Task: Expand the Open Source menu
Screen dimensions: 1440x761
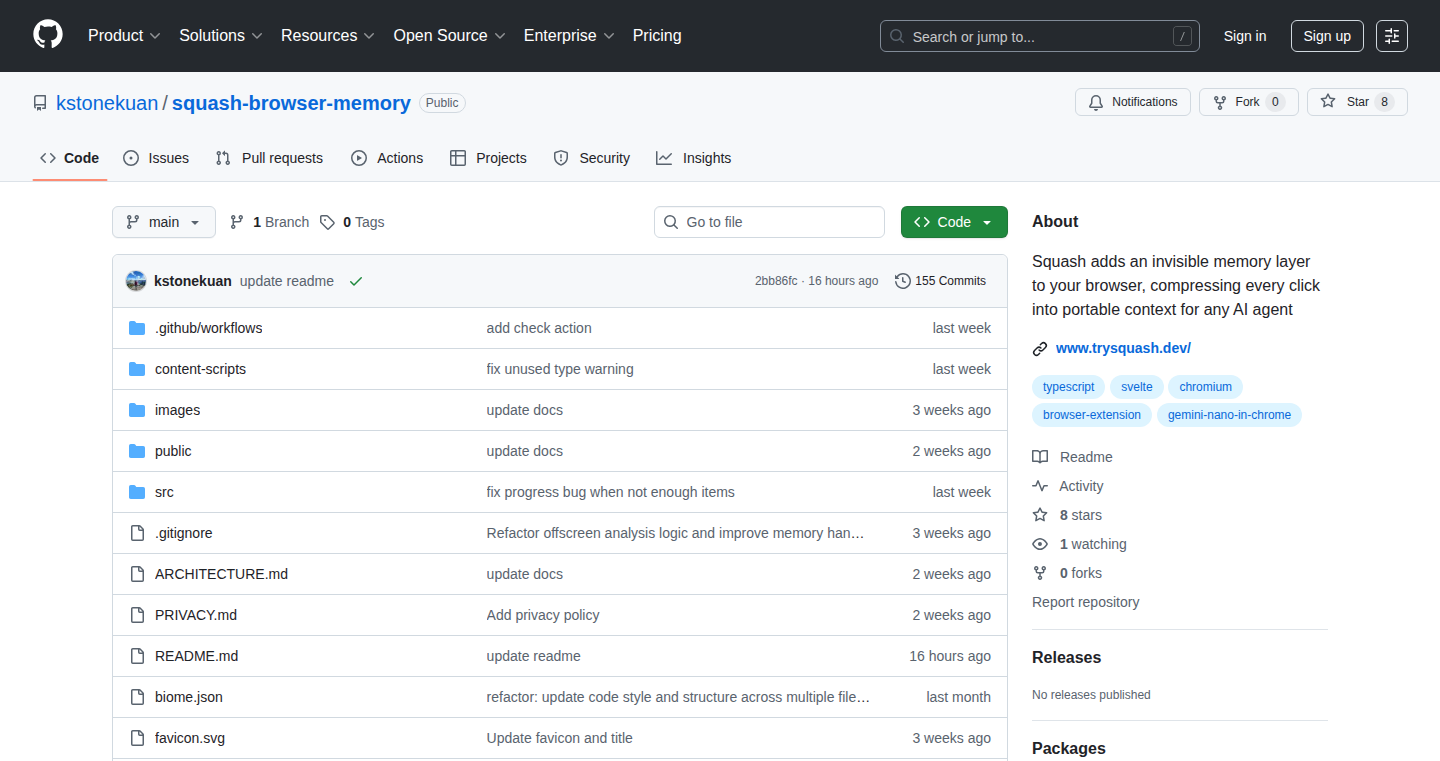Action: [449, 35]
